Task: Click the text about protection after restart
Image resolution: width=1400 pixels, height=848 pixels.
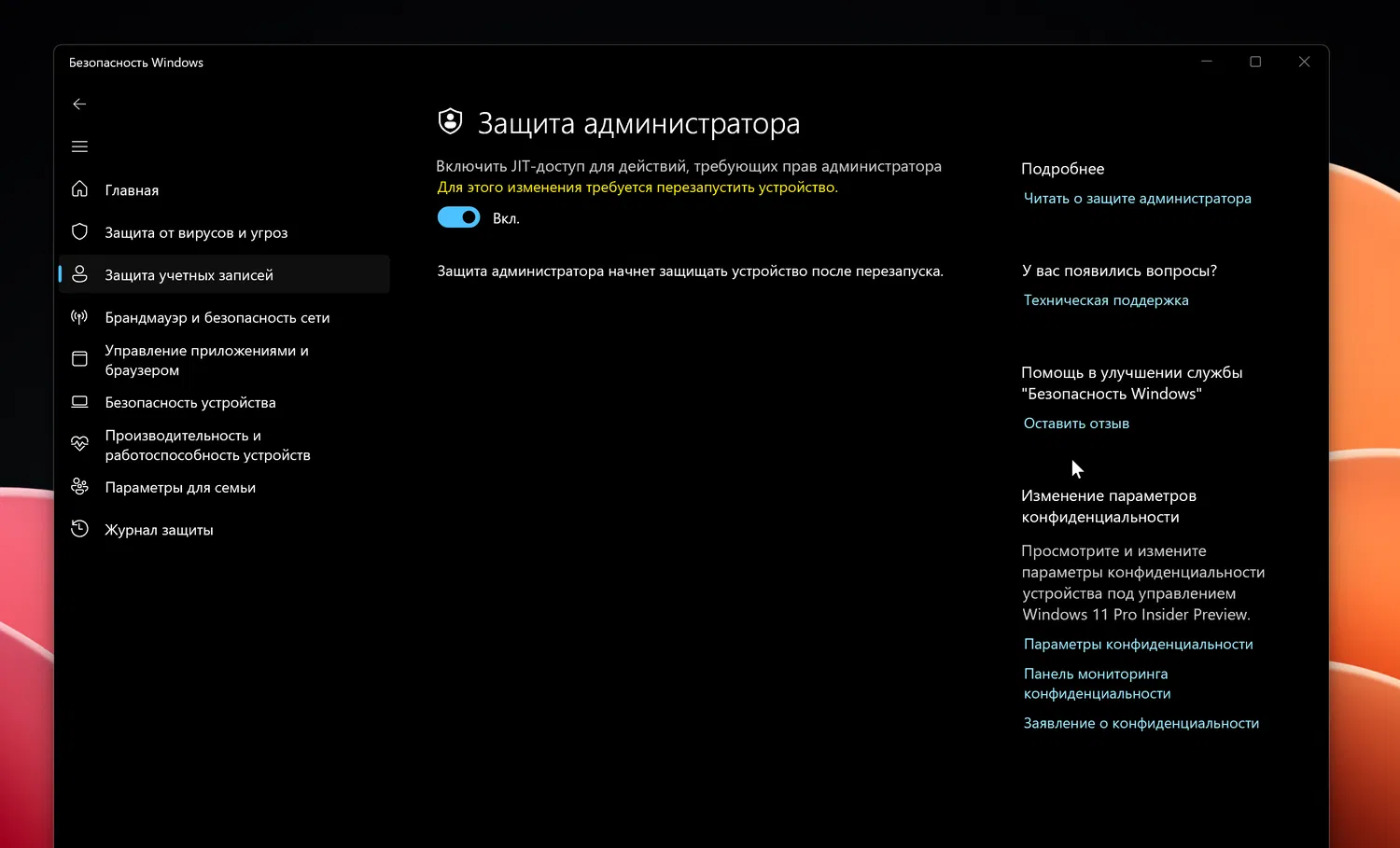Action: tap(690, 271)
